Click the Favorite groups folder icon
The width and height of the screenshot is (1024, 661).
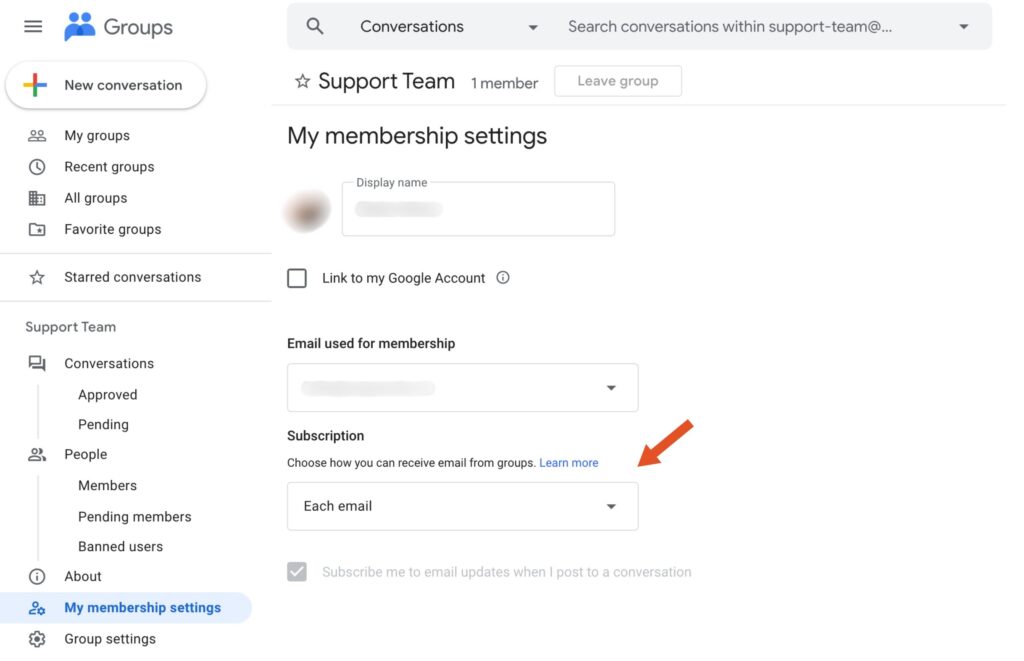pyautogui.click(x=37, y=229)
